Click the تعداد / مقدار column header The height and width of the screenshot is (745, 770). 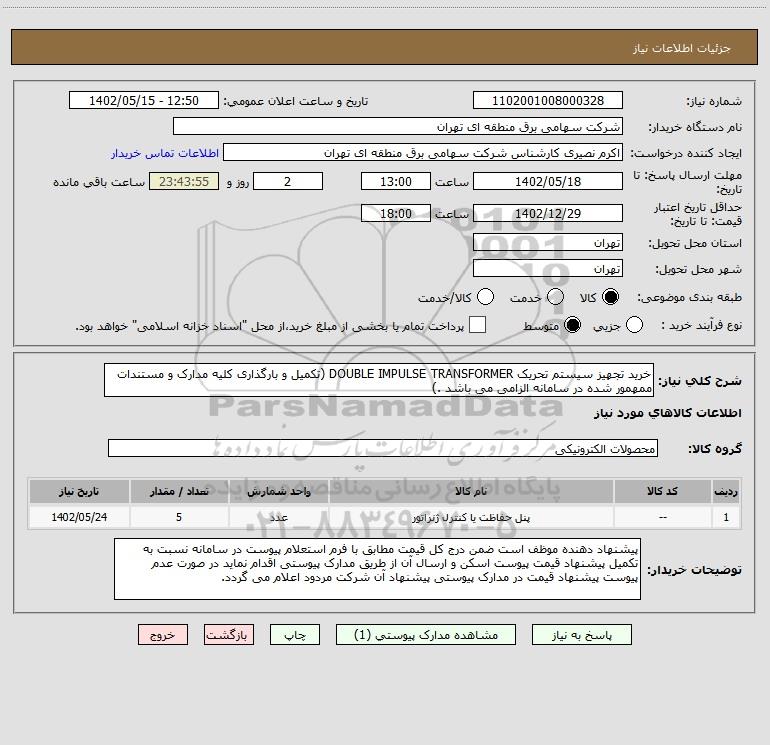click(179, 491)
